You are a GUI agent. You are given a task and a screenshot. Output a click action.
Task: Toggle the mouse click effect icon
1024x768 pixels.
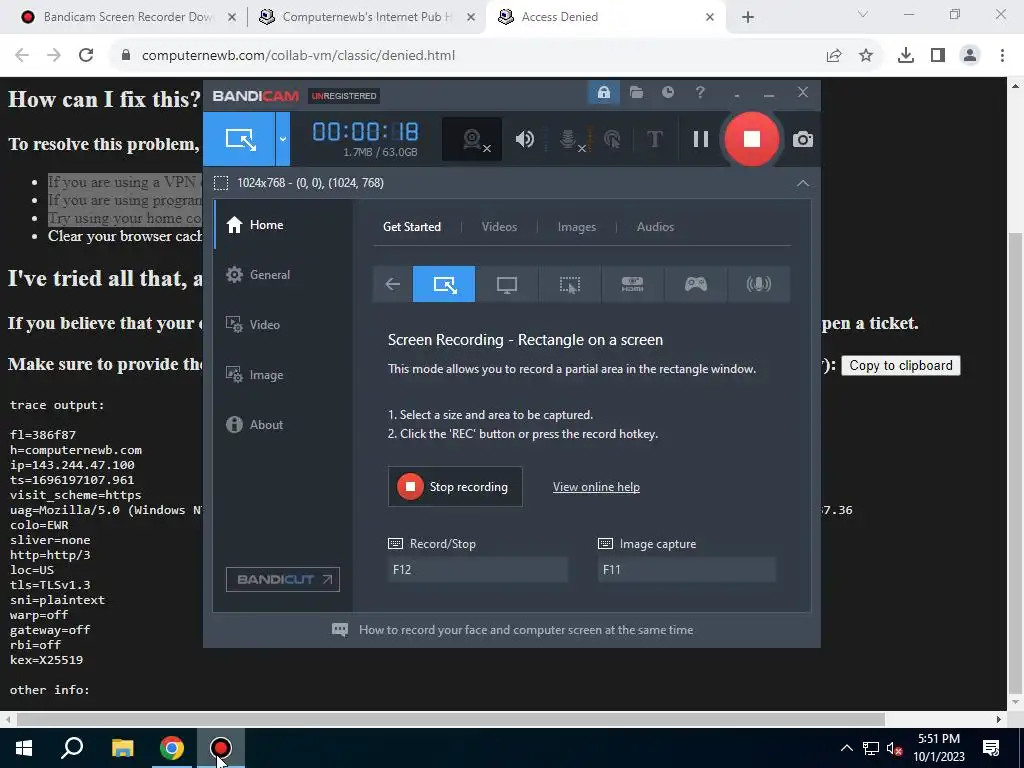pyautogui.click(x=612, y=139)
